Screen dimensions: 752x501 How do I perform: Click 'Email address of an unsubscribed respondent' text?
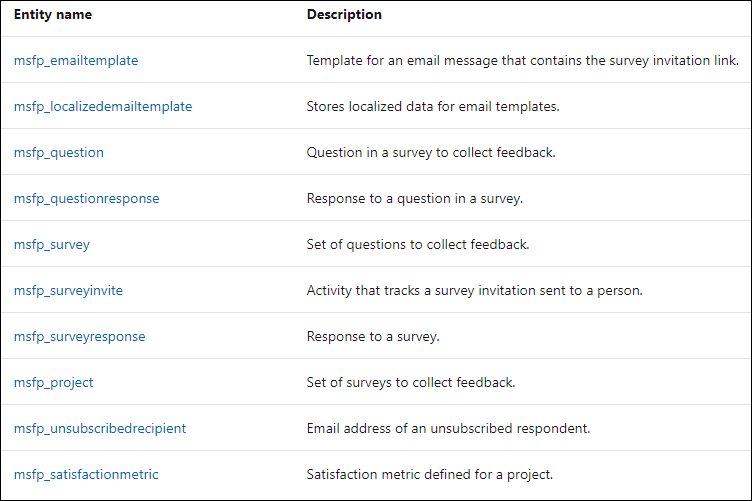click(x=448, y=429)
